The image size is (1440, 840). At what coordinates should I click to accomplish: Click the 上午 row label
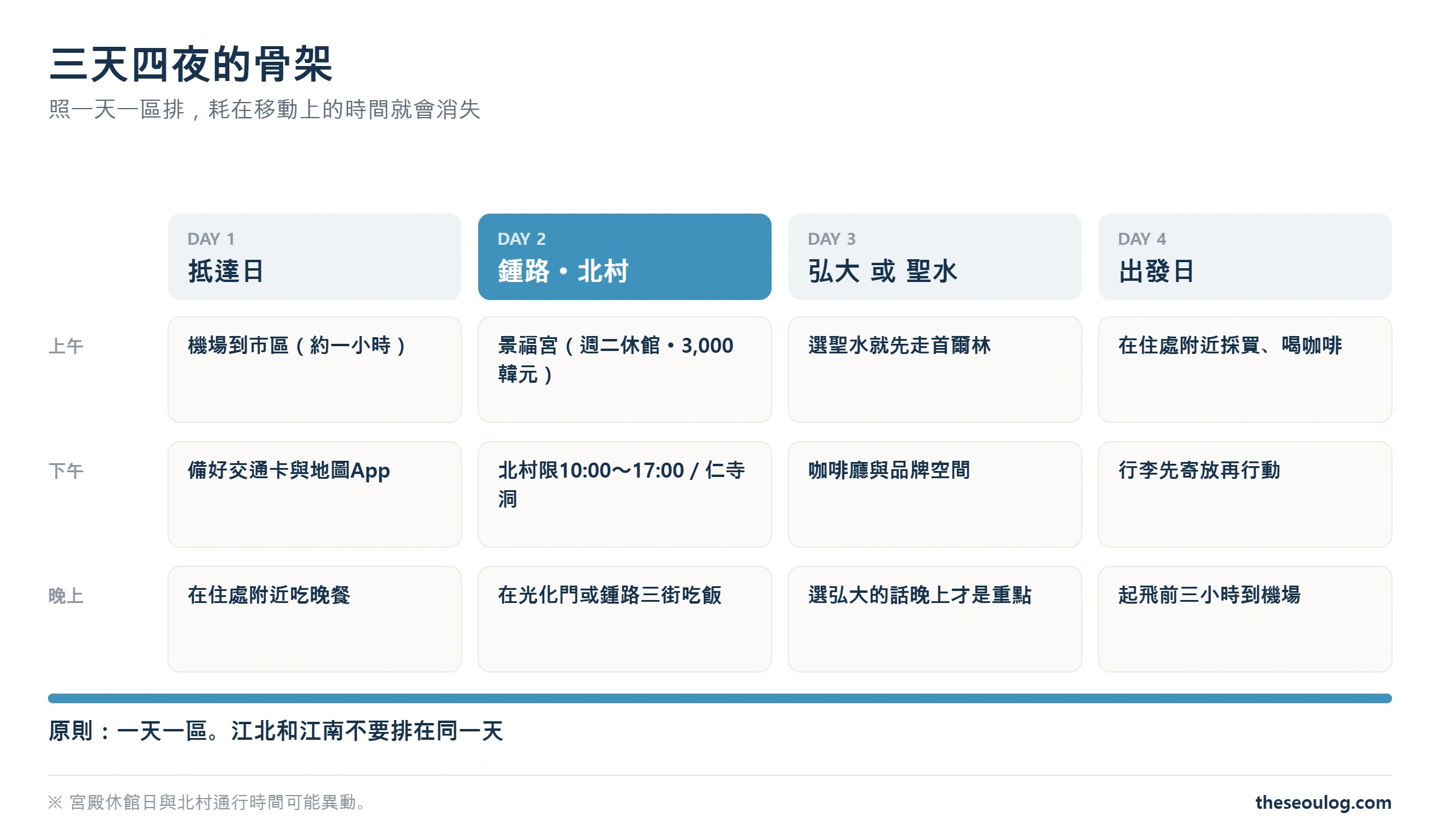(66, 346)
